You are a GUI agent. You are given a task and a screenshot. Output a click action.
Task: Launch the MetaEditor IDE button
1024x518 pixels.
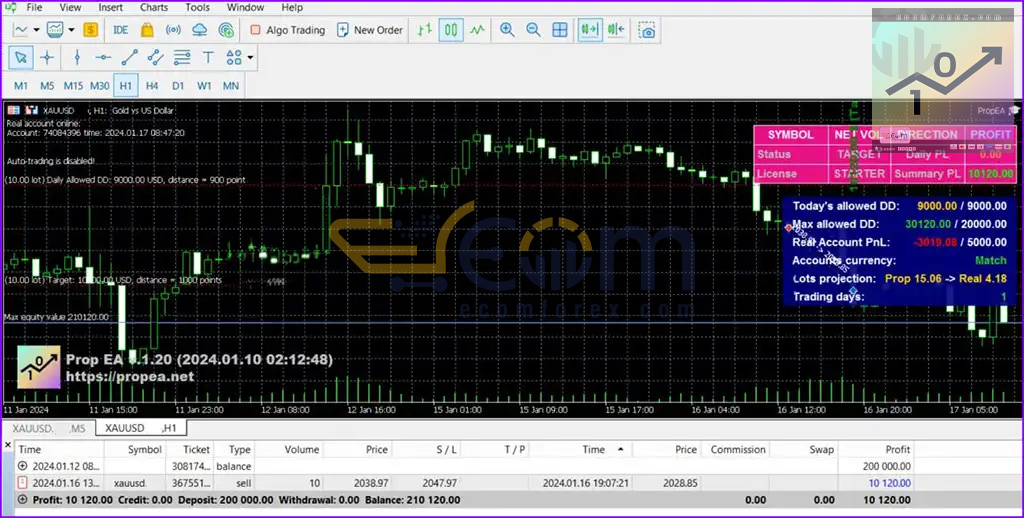click(x=121, y=30)
